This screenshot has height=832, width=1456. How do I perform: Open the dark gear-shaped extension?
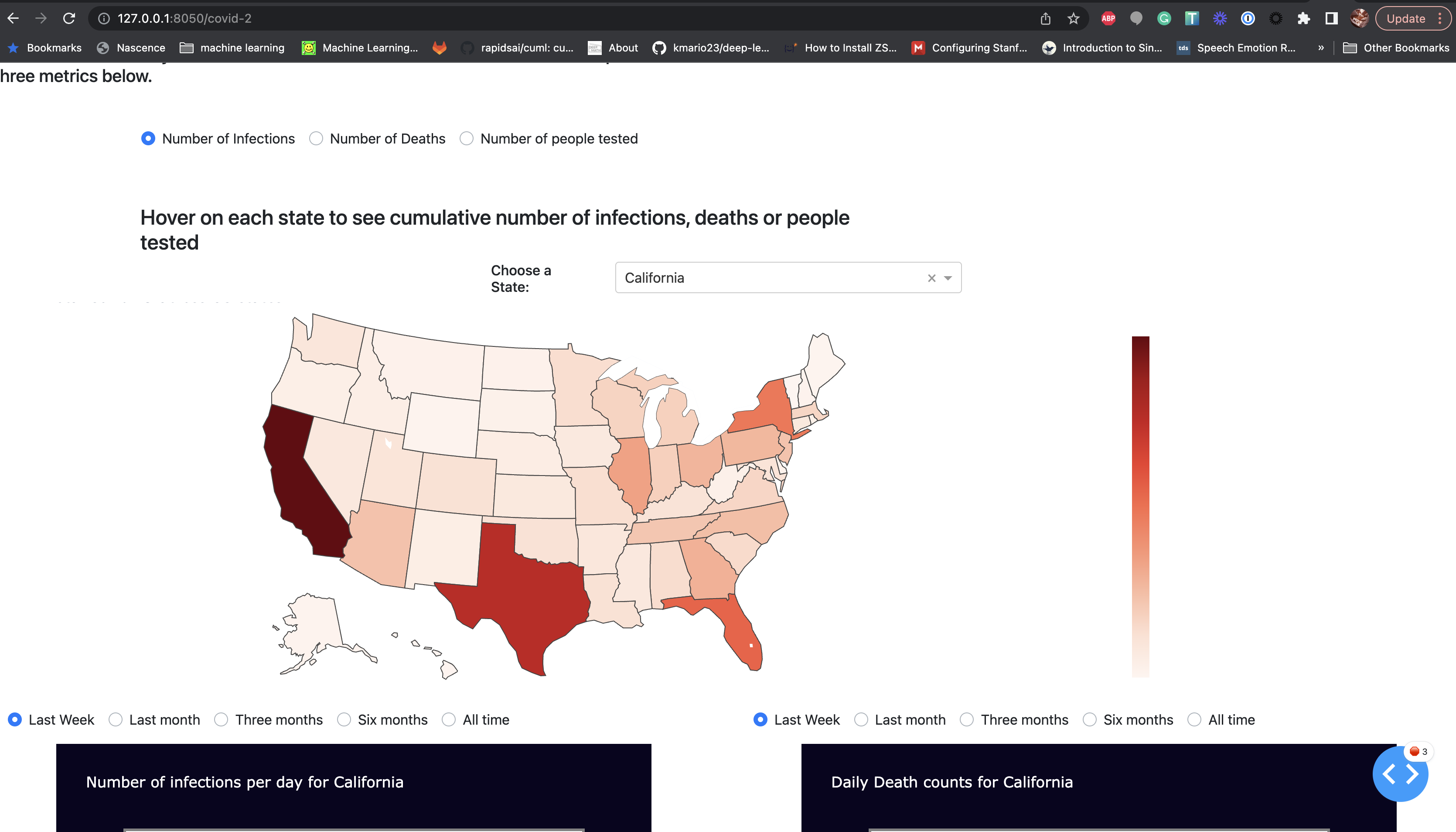[x=1275, y=18]
